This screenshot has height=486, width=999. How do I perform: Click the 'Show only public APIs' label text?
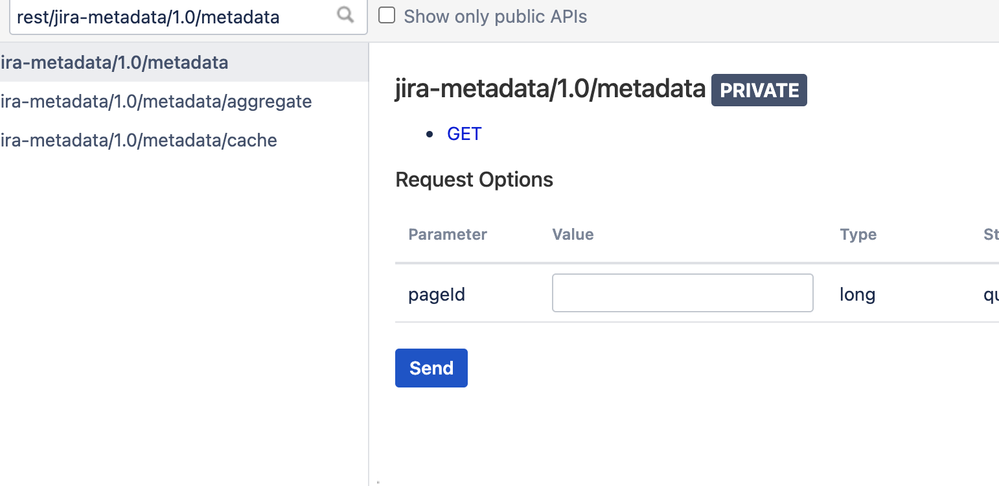(495, 17)
